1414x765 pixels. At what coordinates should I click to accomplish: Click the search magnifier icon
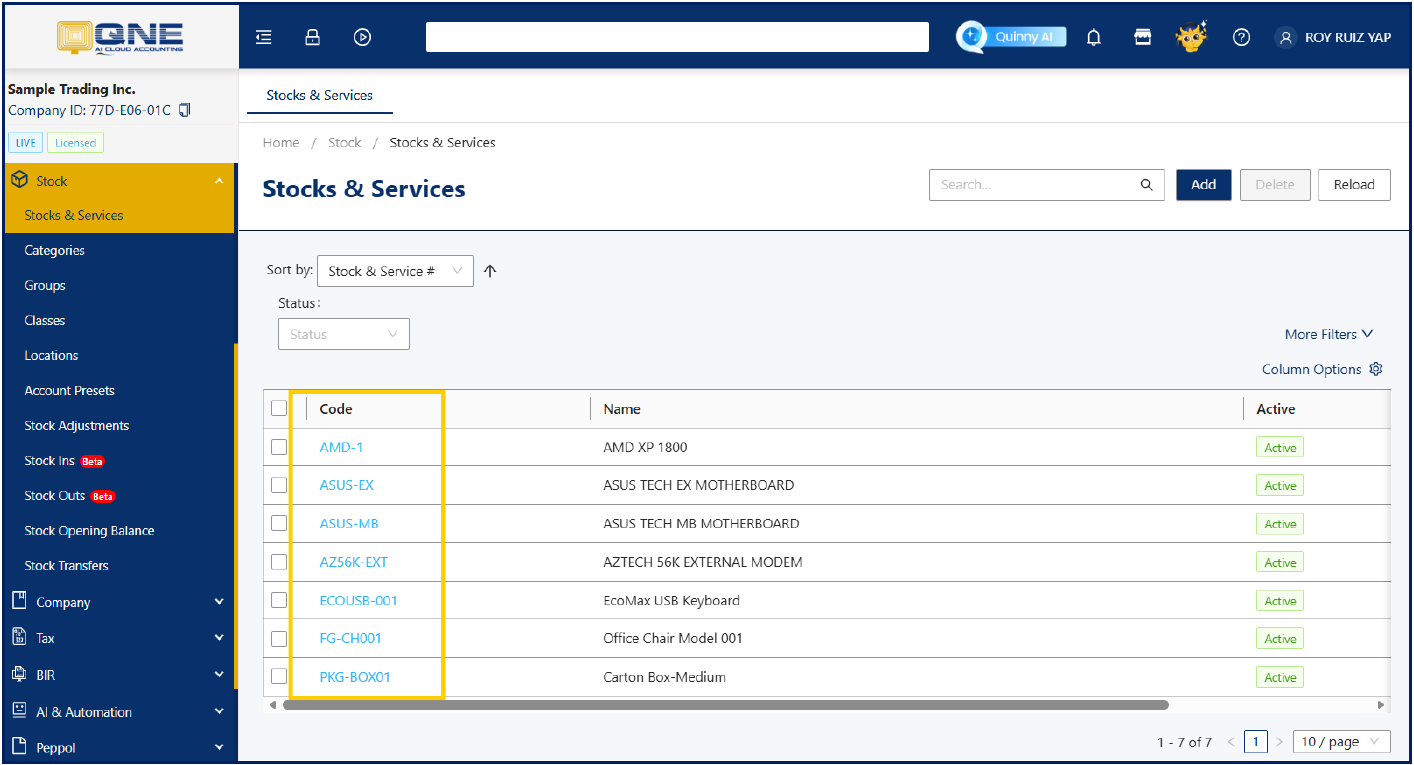tap(1146, 185)
